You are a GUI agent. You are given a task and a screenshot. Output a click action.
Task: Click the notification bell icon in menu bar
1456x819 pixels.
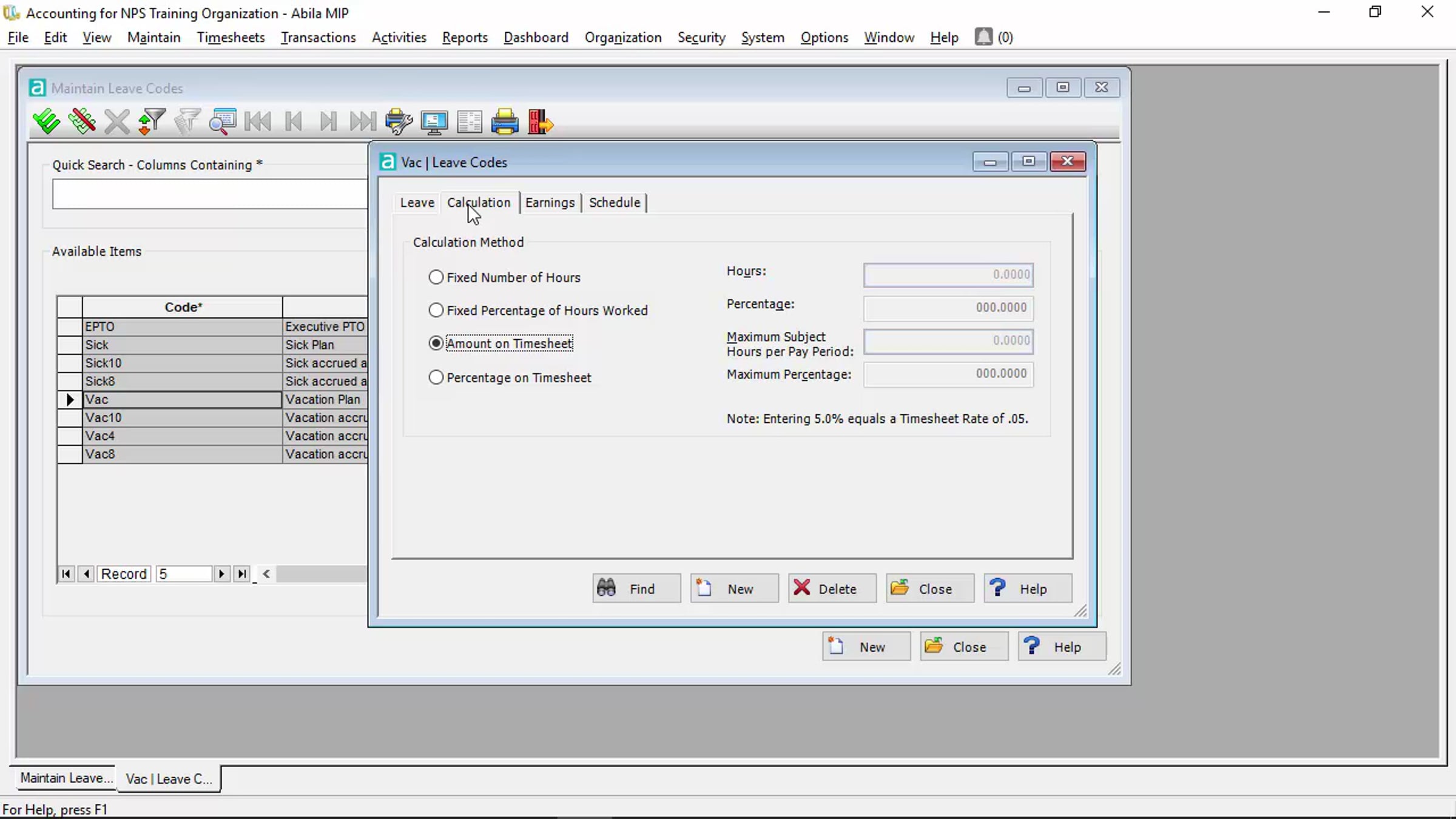pos(983,37)
